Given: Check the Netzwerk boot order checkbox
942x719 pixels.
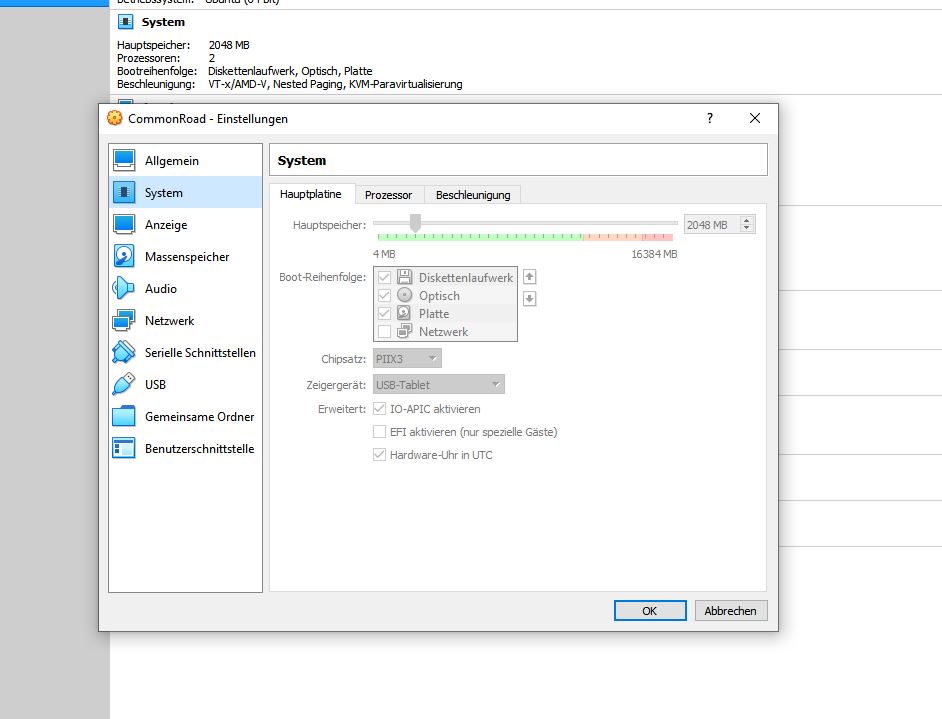Looking at the screenshot, I should coord(384,332).
